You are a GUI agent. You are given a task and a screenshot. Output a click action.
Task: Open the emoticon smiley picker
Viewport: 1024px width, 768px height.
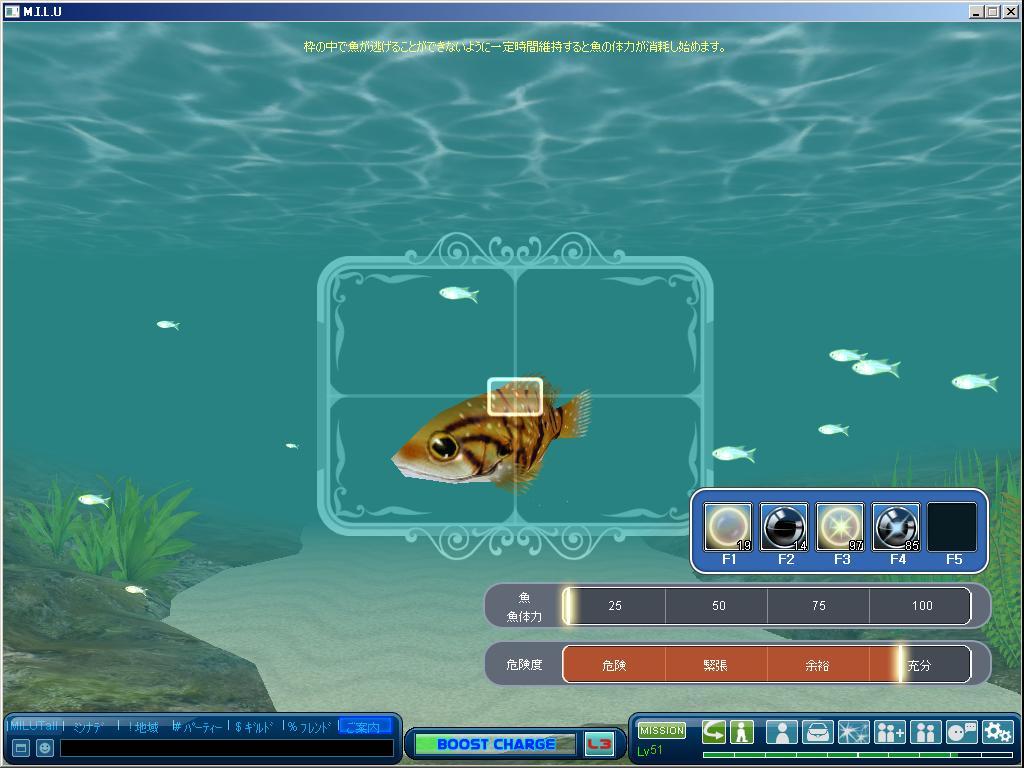45,748
